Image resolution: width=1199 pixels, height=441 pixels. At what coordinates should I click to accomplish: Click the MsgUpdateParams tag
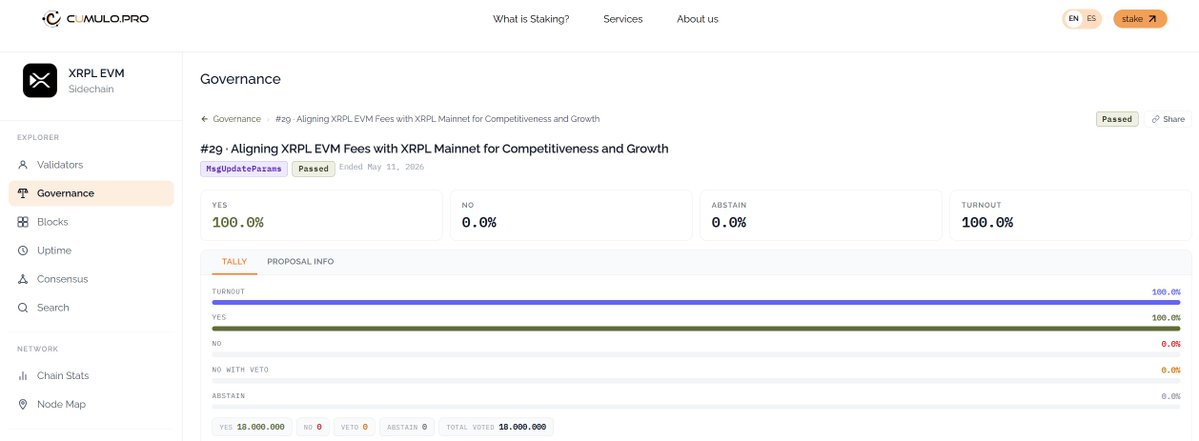click(x=244, y=169)
